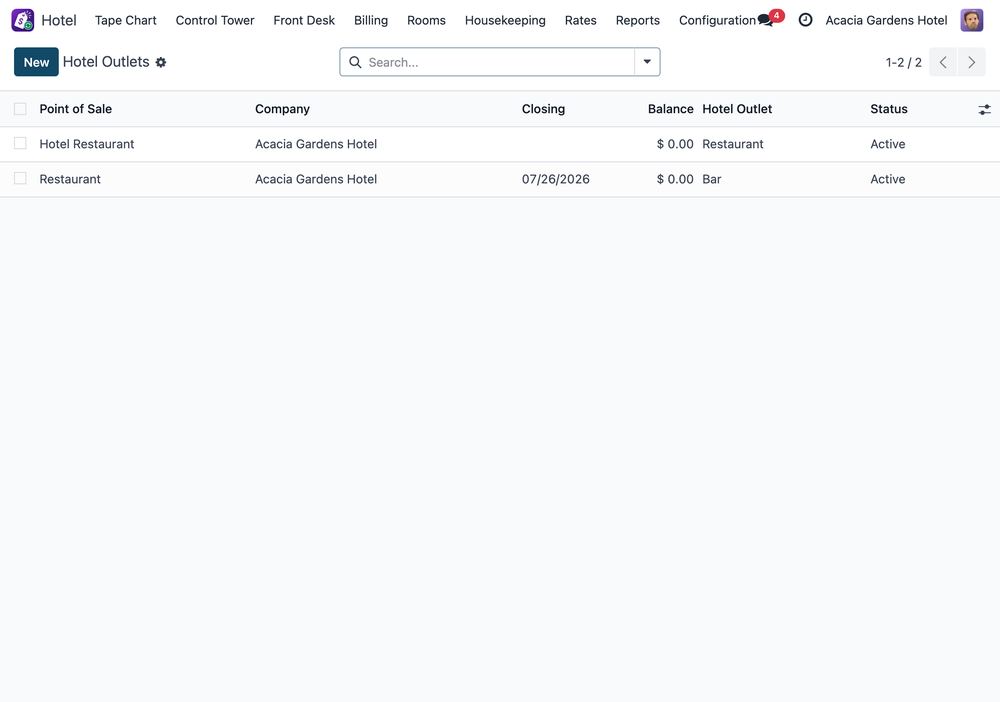Sort by Point of Sale column

(x=75, y=109)
